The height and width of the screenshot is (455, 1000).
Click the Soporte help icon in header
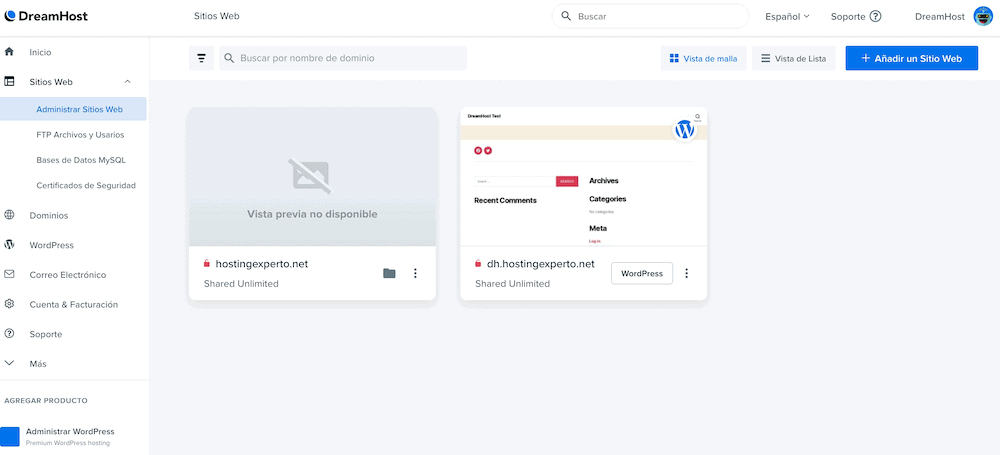pyautogui.click(x=876, y=17)
